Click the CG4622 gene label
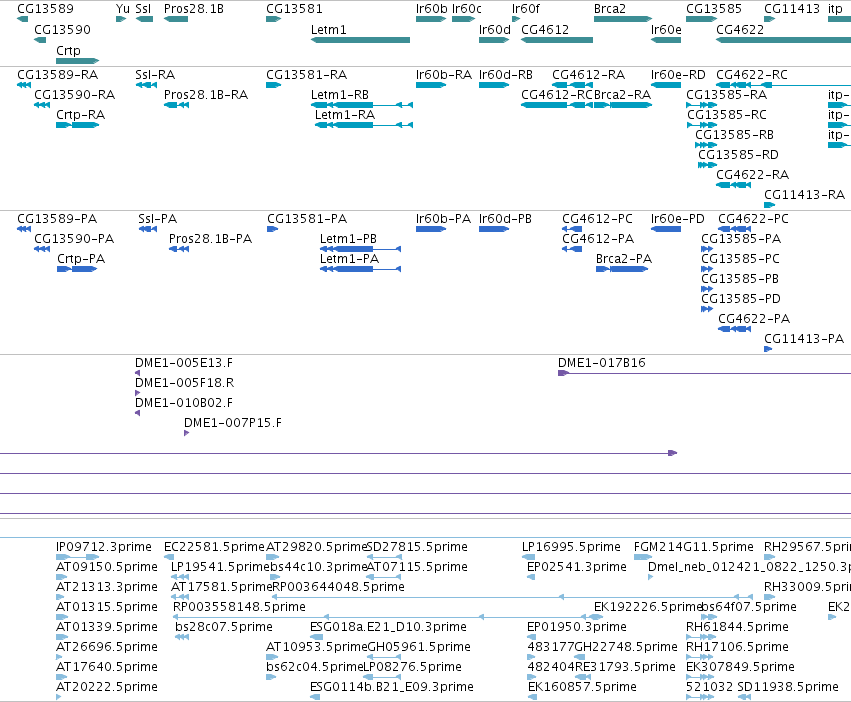 (x=740, y=30)
